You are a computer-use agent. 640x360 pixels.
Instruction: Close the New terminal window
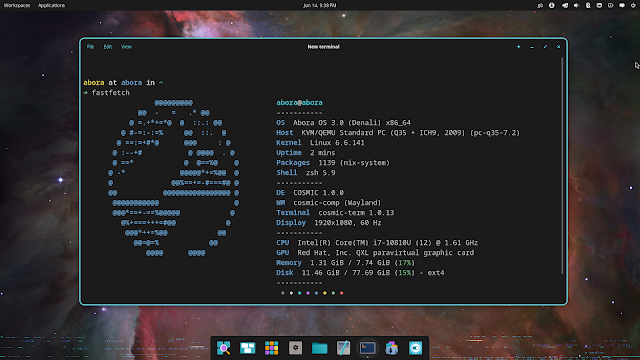click(558, 47)
